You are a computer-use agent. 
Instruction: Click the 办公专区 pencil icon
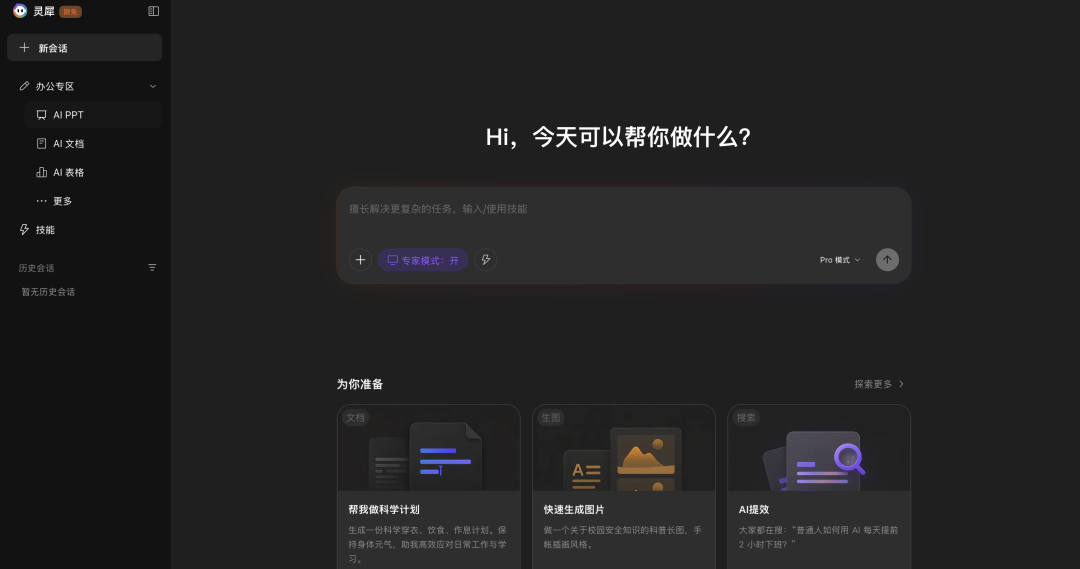click(x=24, y=86)
